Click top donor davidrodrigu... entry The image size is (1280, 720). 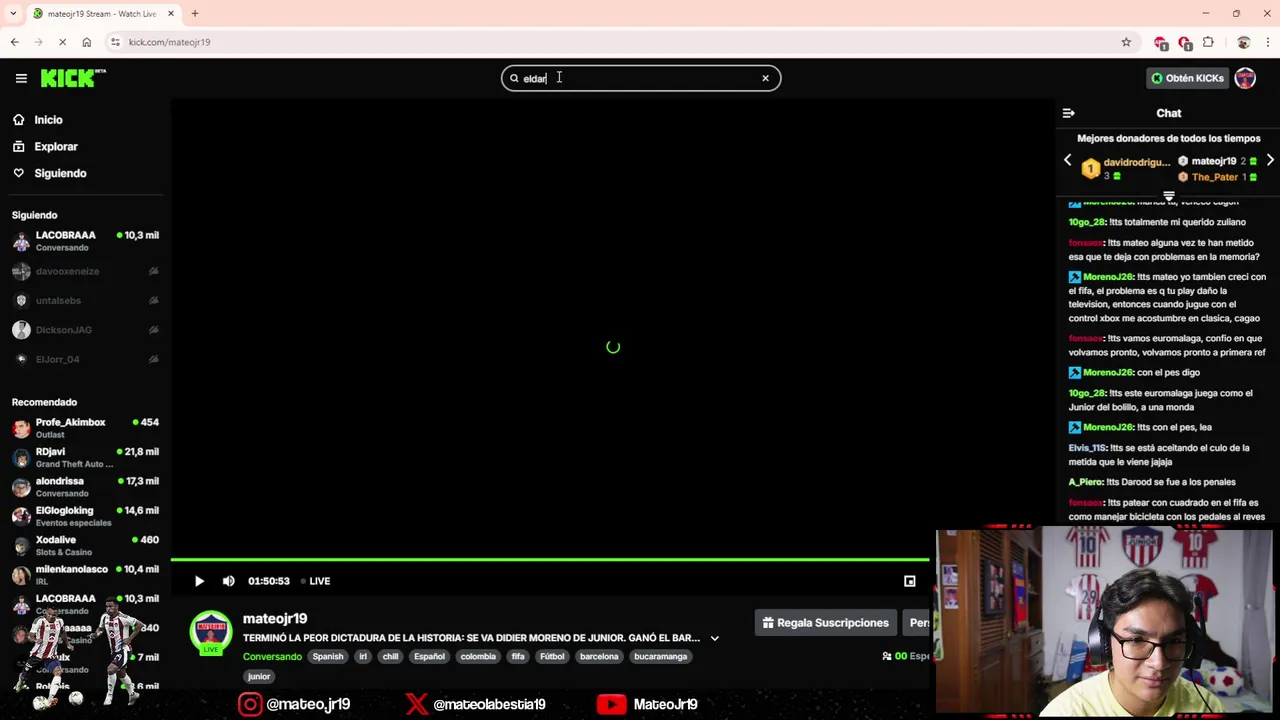(x=1126, y=168)
